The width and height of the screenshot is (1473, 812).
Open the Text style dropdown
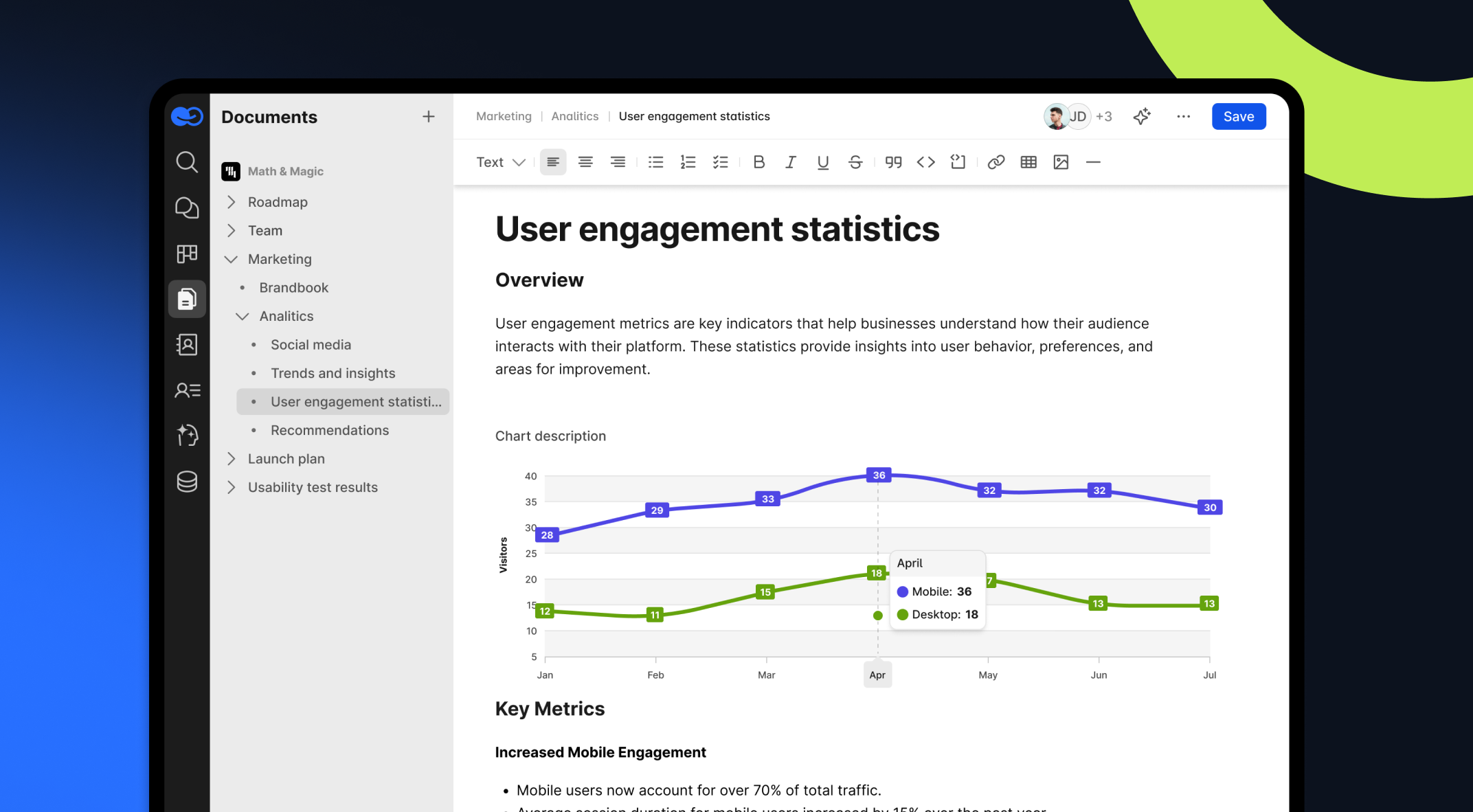coord(500,162)
